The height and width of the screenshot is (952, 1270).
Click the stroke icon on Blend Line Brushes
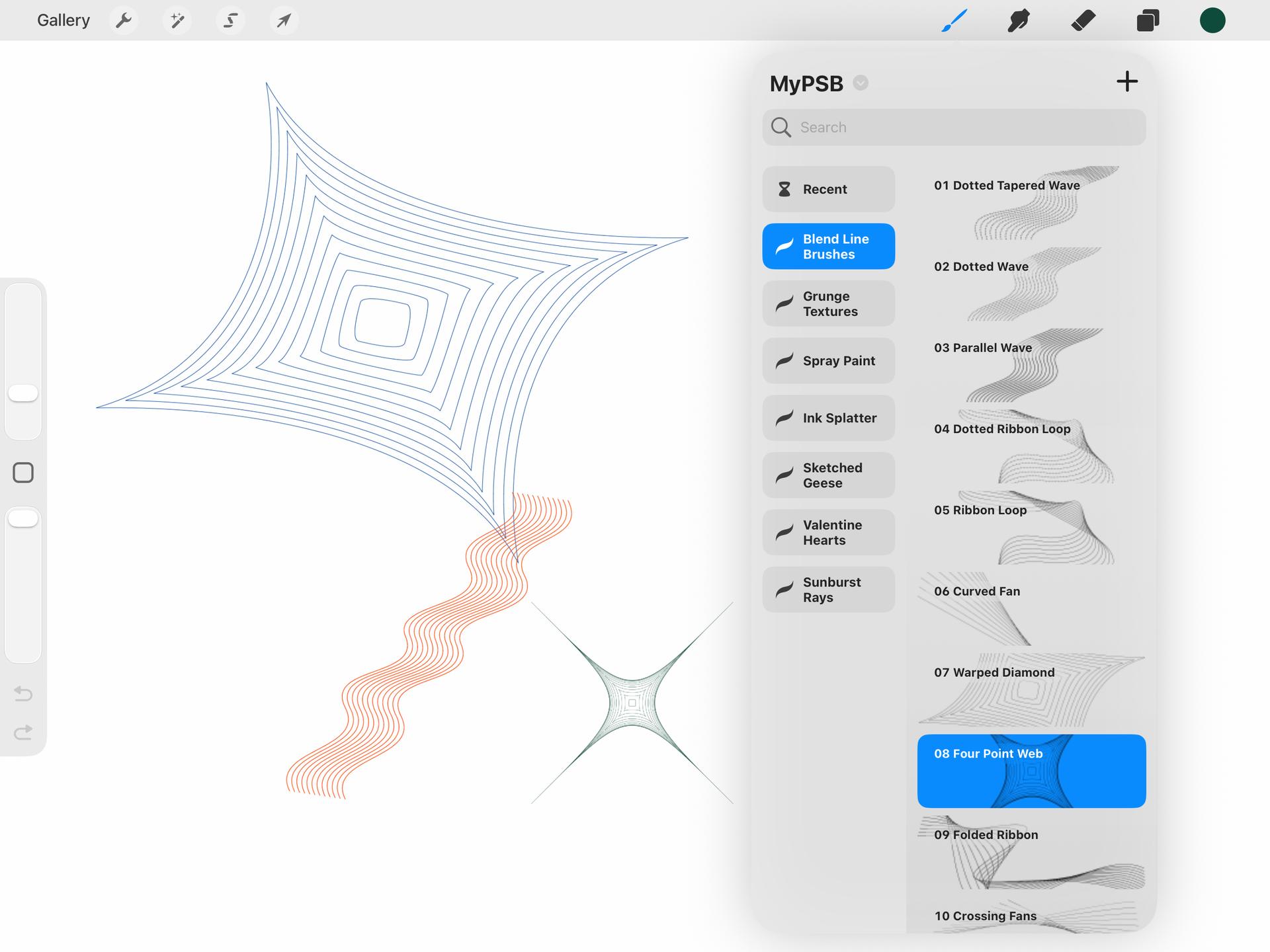coord(784,247)
